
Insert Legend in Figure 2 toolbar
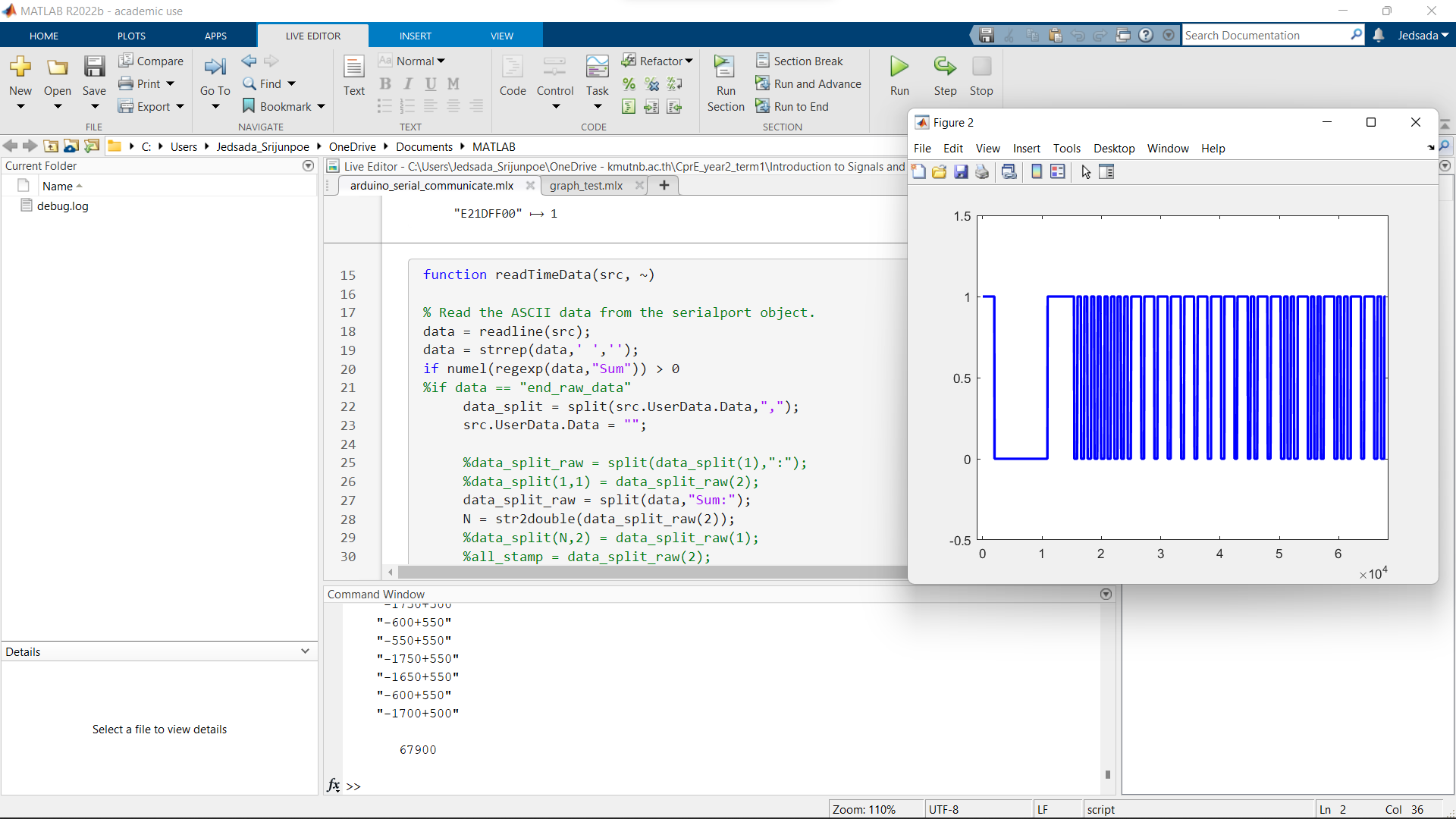pyautogui.click(x=1058, y=172)
